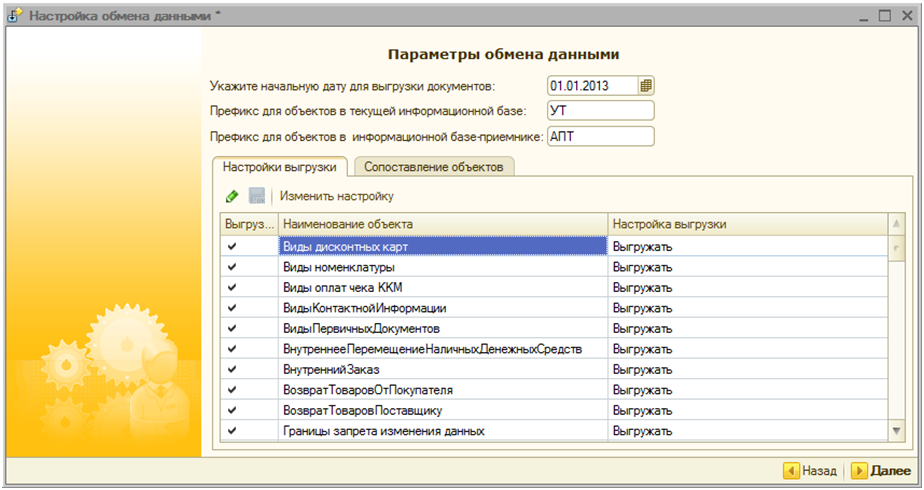The image size is (924, 490).
Task: Click the application icon in the title bar
Action: point(15,16)
